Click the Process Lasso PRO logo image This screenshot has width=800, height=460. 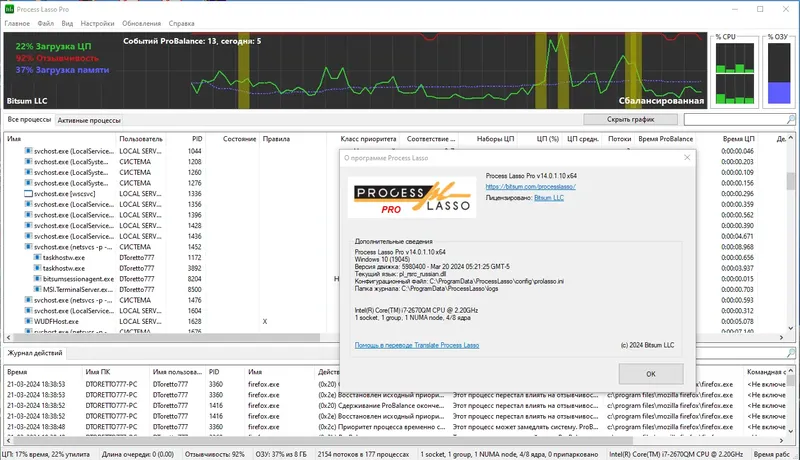point(412,197)
